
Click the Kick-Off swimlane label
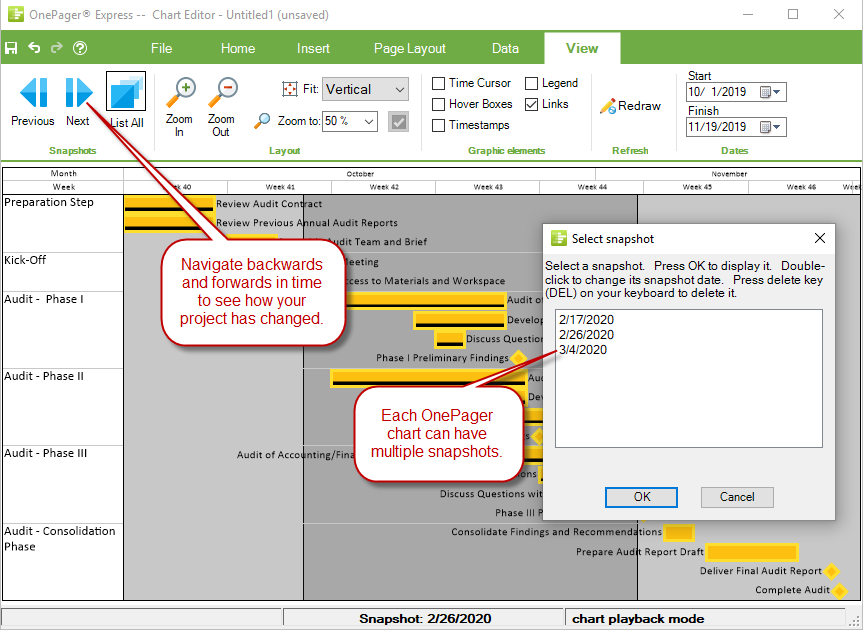[25, 260]
